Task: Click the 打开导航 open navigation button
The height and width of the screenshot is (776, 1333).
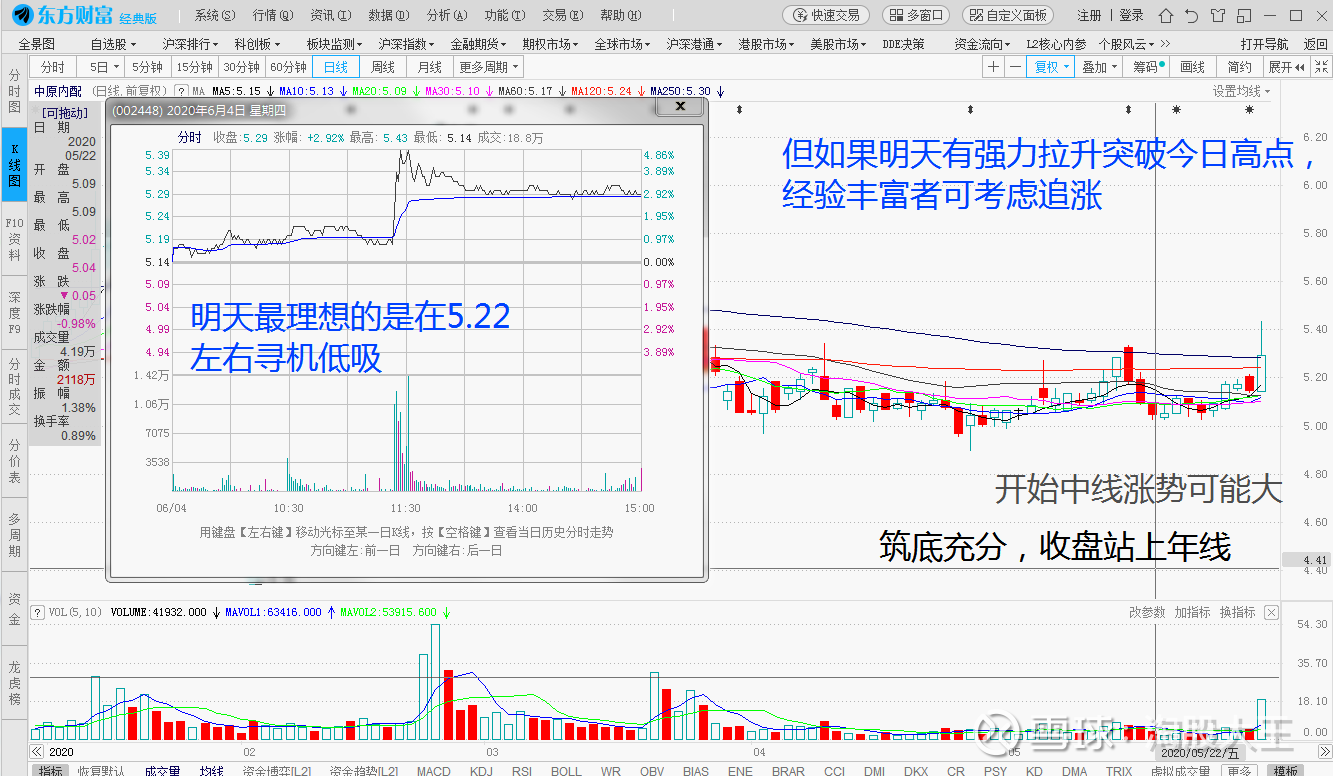Action: (x=1264, y=44)
